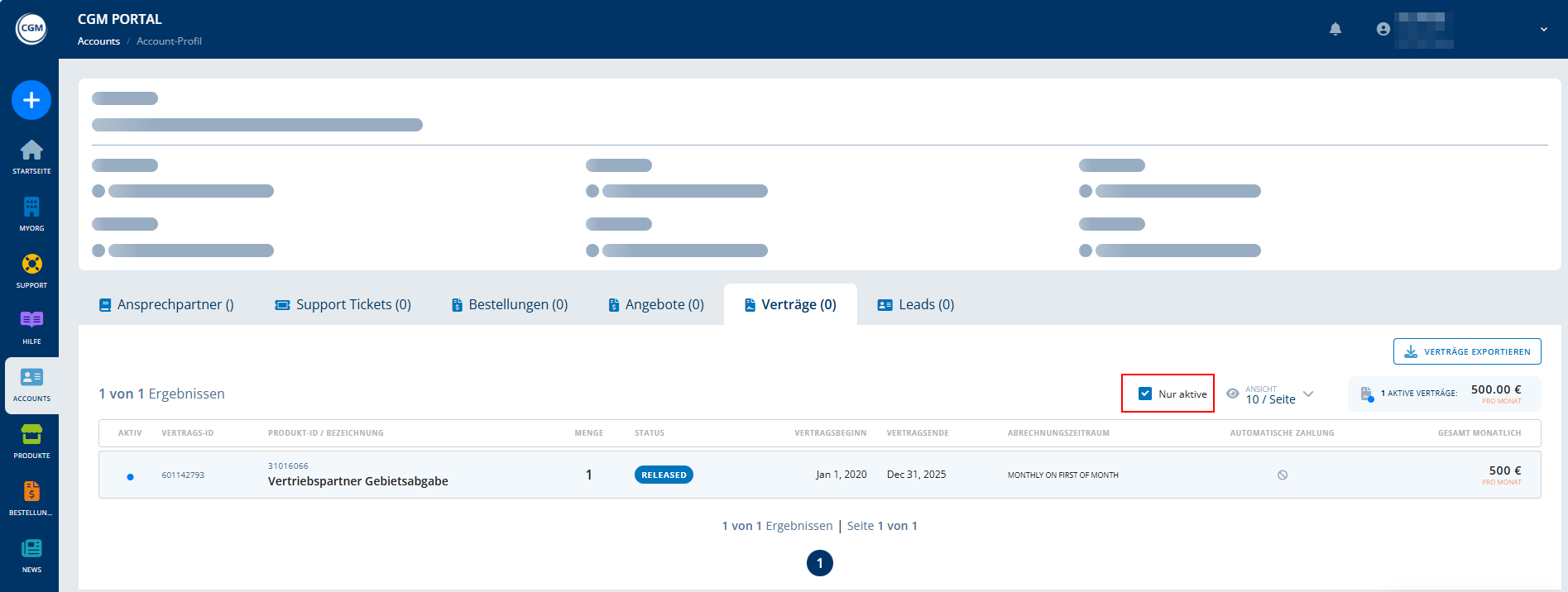Image resolution: width=1568 pixels, height=592 pixels.
Task: Click the blue plus create button
Action: 31,100
